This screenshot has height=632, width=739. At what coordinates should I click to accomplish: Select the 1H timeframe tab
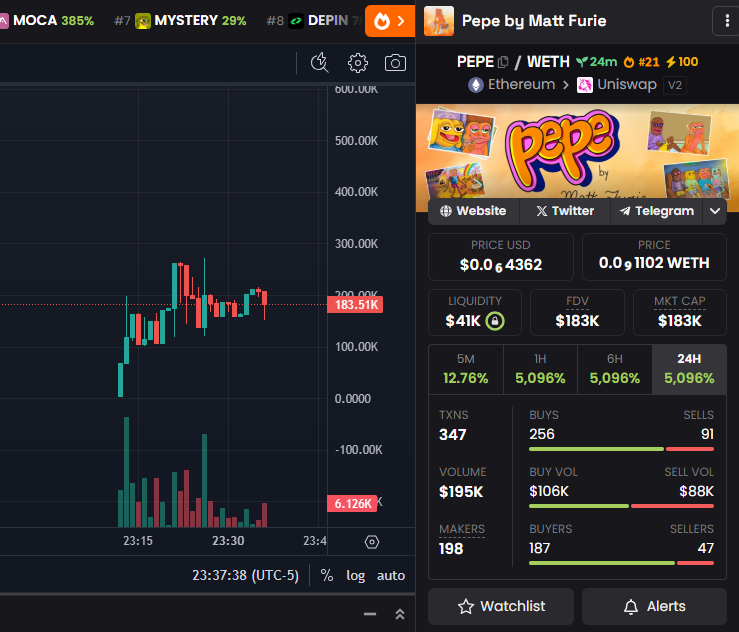[540, 369]
